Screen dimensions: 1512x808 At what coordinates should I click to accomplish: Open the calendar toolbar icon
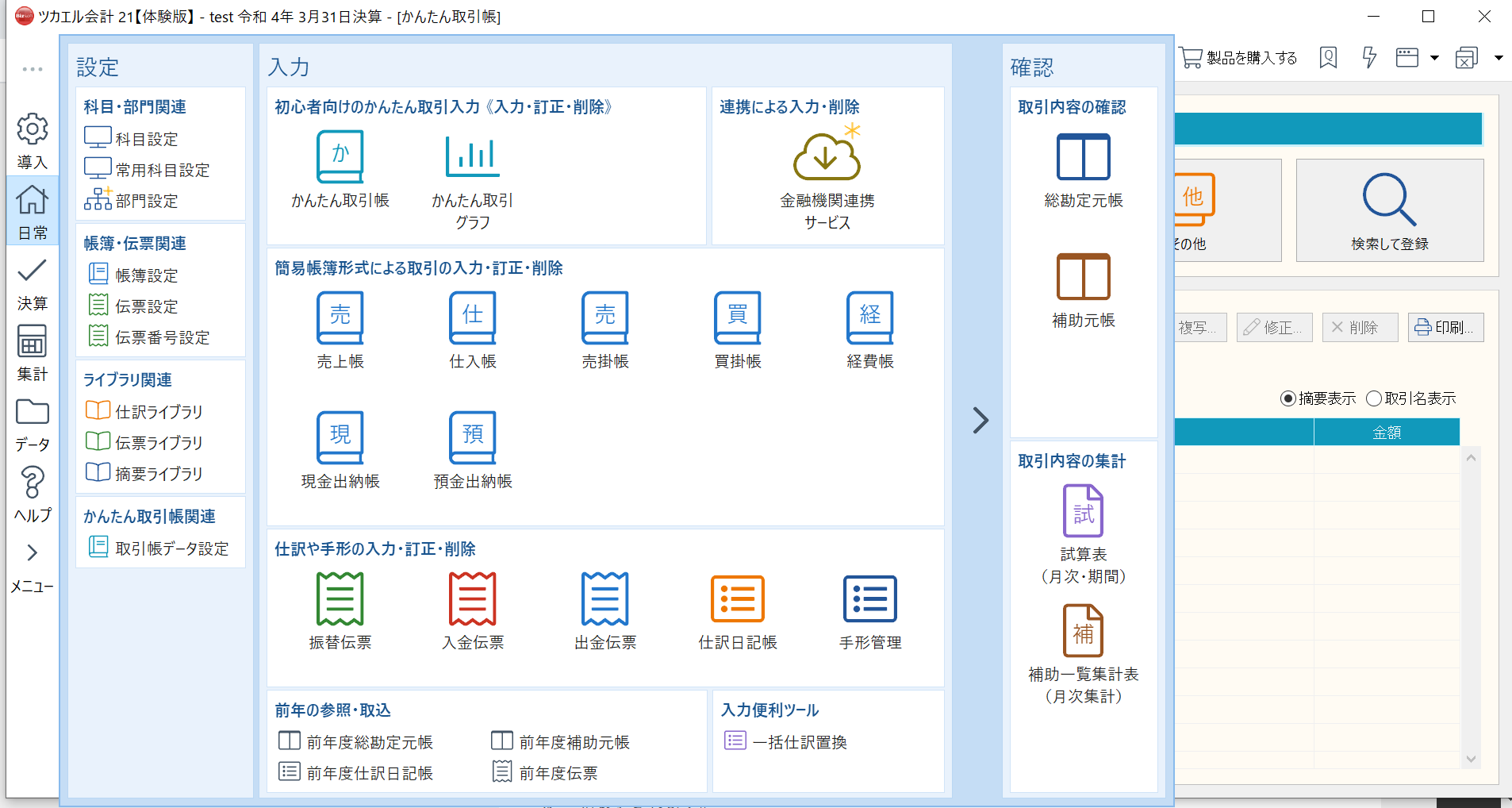pos(1407,57)
